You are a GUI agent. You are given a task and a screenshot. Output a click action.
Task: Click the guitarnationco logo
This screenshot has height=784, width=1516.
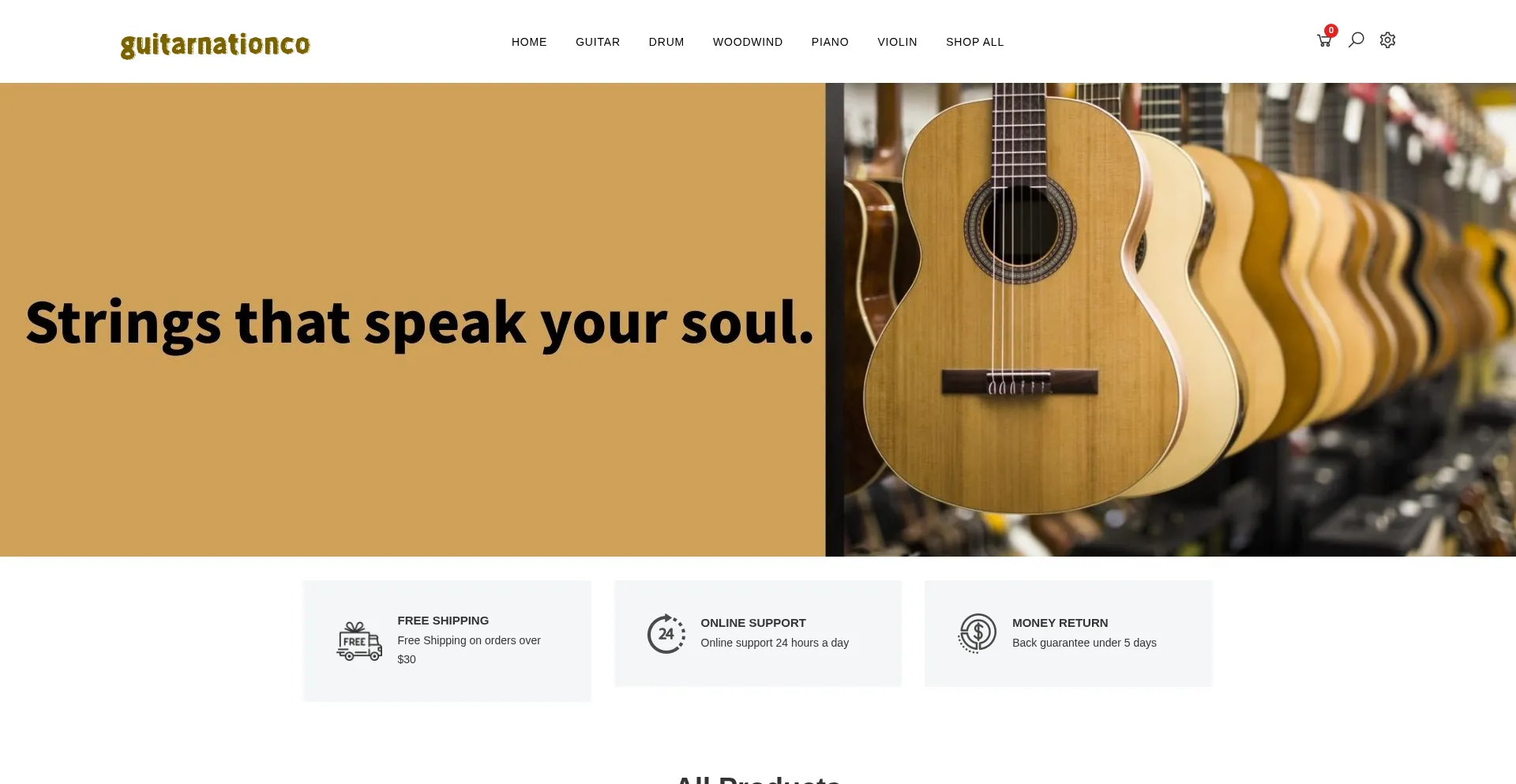tap(215, 44)
